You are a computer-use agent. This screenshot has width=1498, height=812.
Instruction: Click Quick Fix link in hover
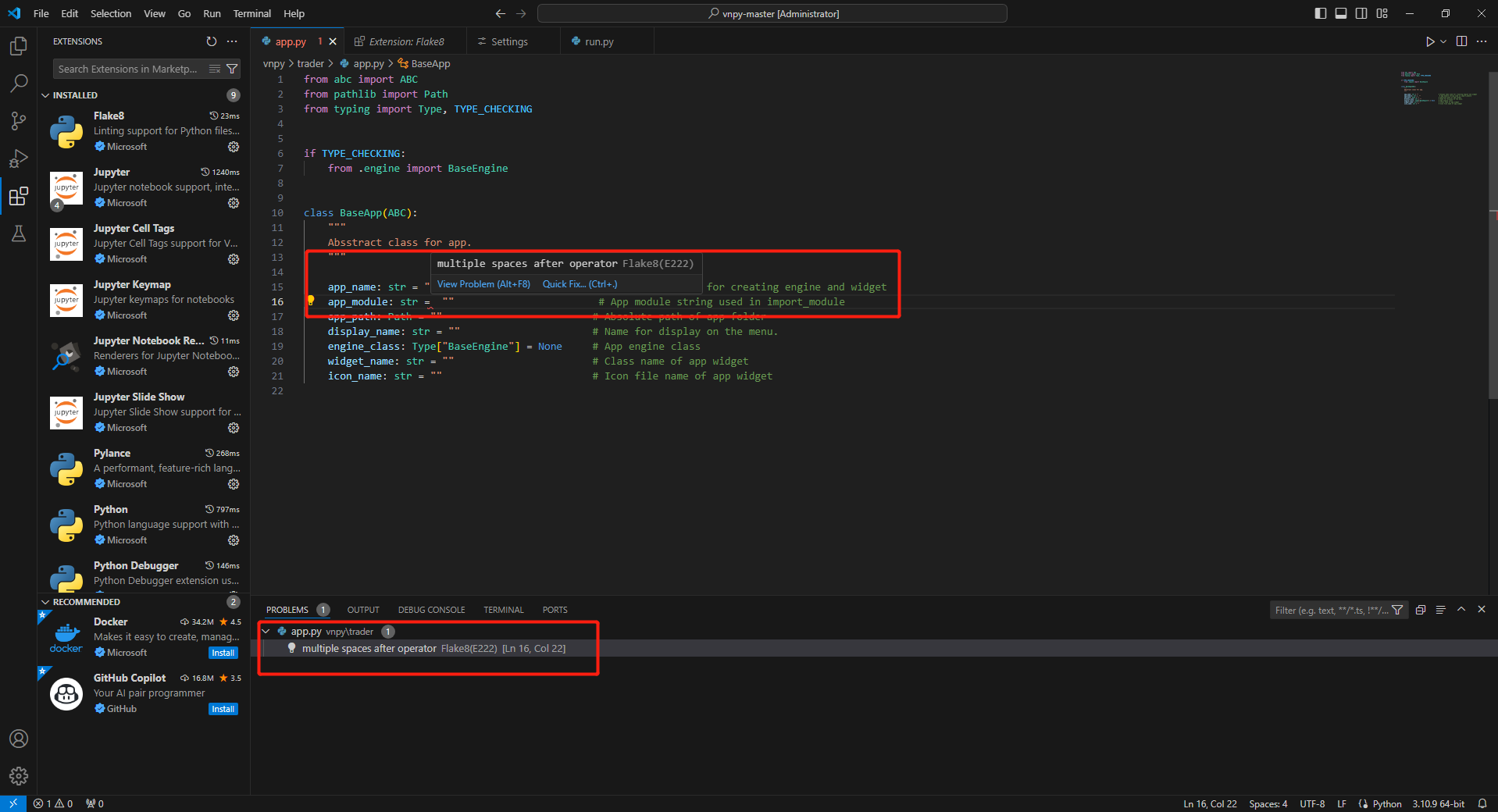[580, 284]
